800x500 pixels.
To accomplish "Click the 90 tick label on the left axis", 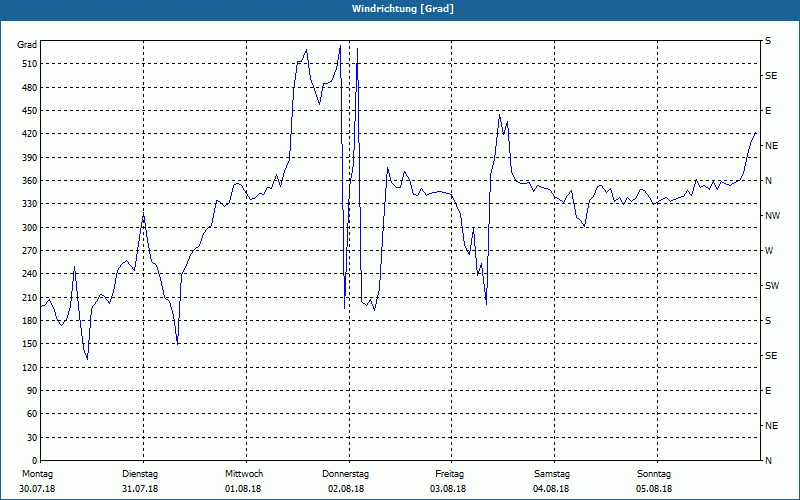I will pyautogui.click(x=32, y=391).
